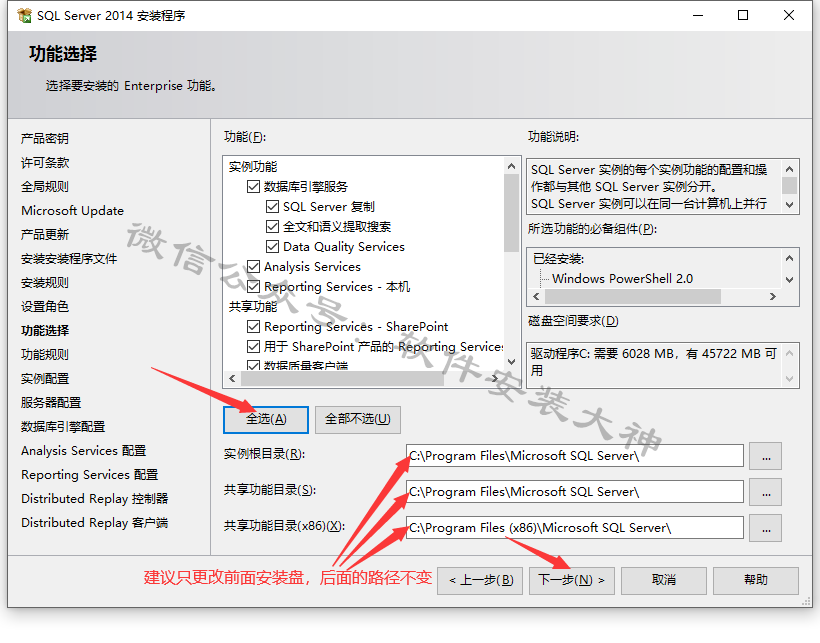
Task: Click feature list horizontal scrollbar thumb
Action: [343, 379]
